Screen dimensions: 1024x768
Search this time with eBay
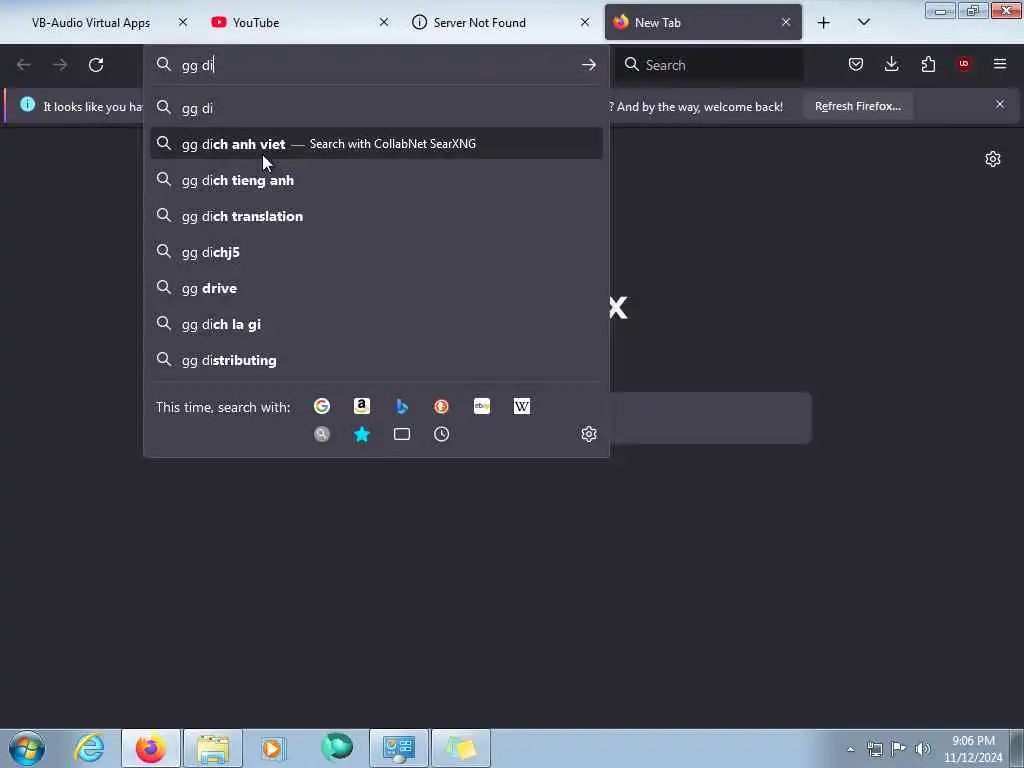[x=482, y=406]
